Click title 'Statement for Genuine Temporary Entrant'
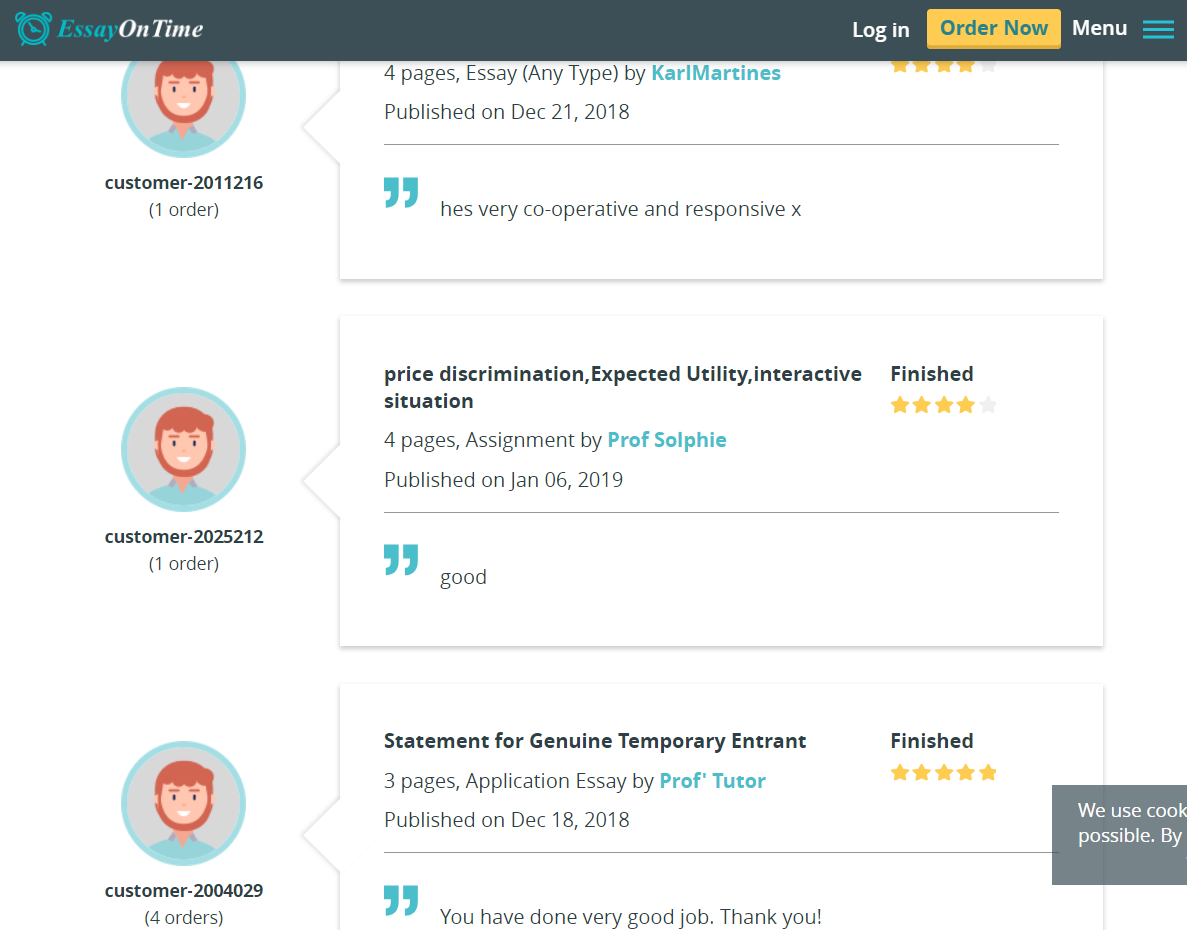This screenshot has height=930, width=1187. point(595,741)
